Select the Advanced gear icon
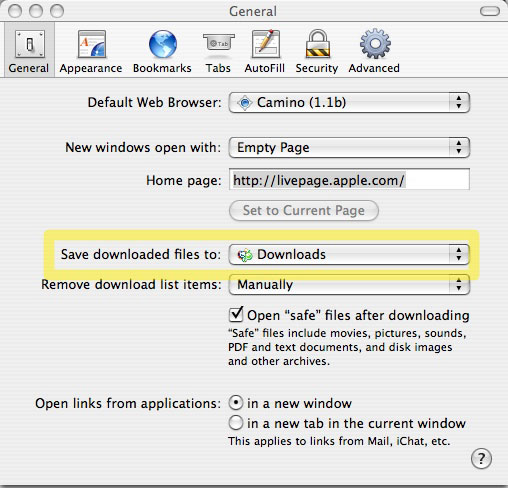Screen dimensions: 508x488 tap(375, 43)
